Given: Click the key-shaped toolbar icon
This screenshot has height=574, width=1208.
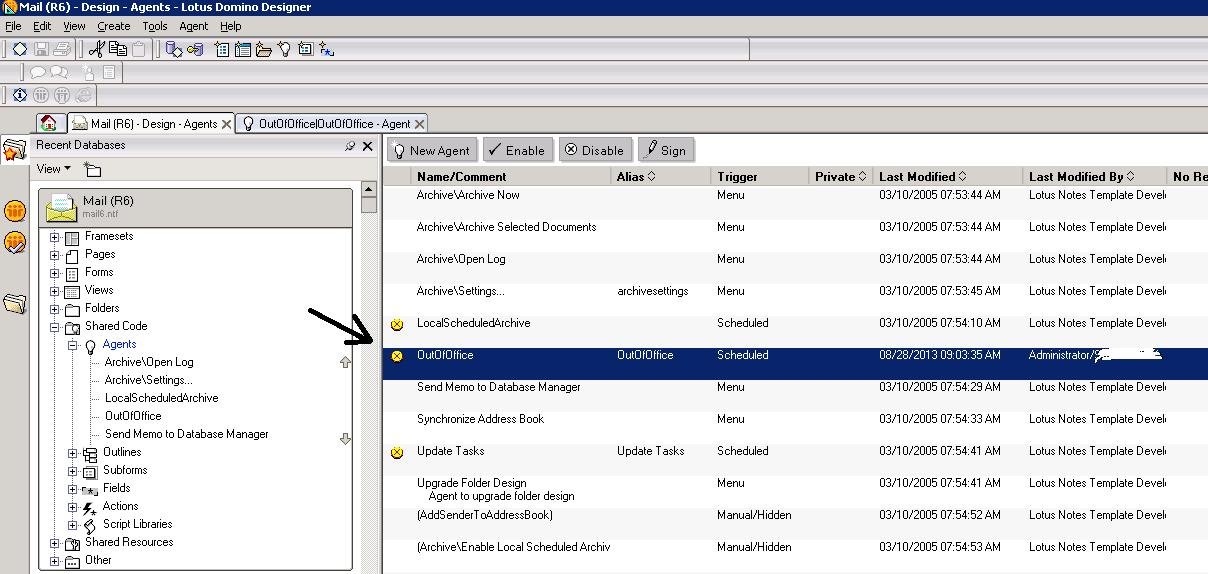Looking at the screenshot, I should (195, 49).
